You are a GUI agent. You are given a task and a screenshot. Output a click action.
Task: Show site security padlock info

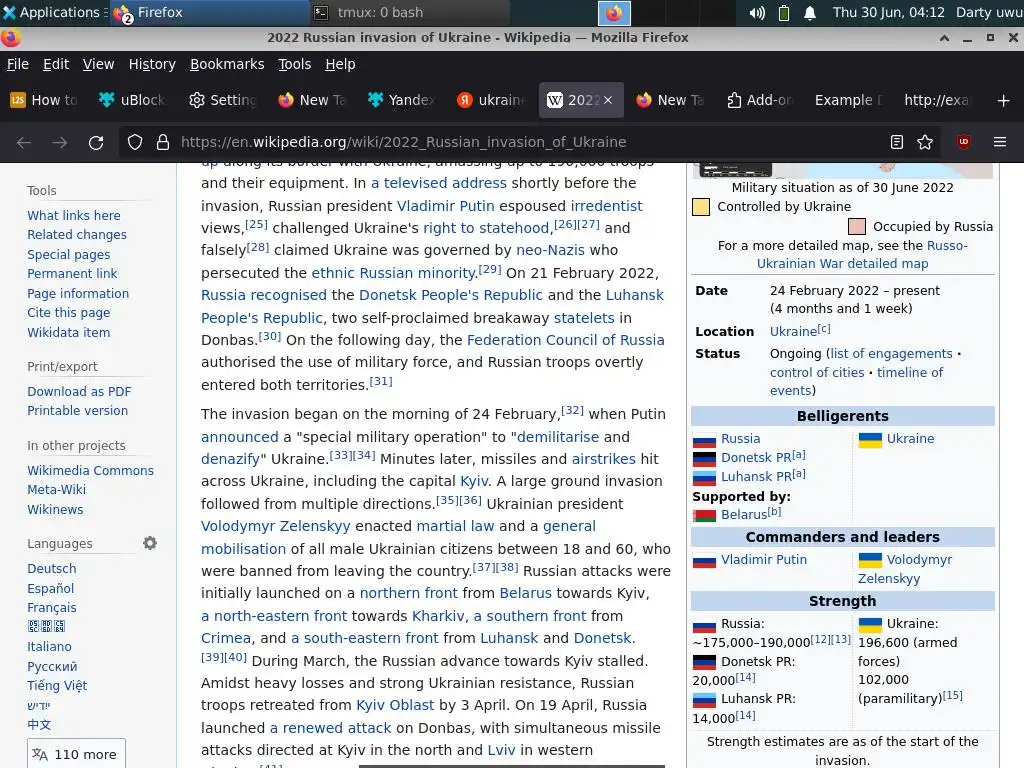pyautogui.click(x=163, y=142)
